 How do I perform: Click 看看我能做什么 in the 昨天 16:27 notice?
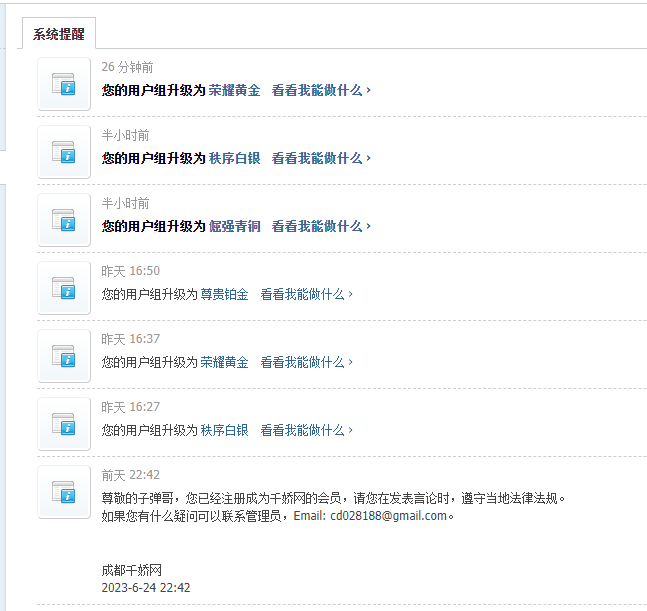[x=306, y=430]
